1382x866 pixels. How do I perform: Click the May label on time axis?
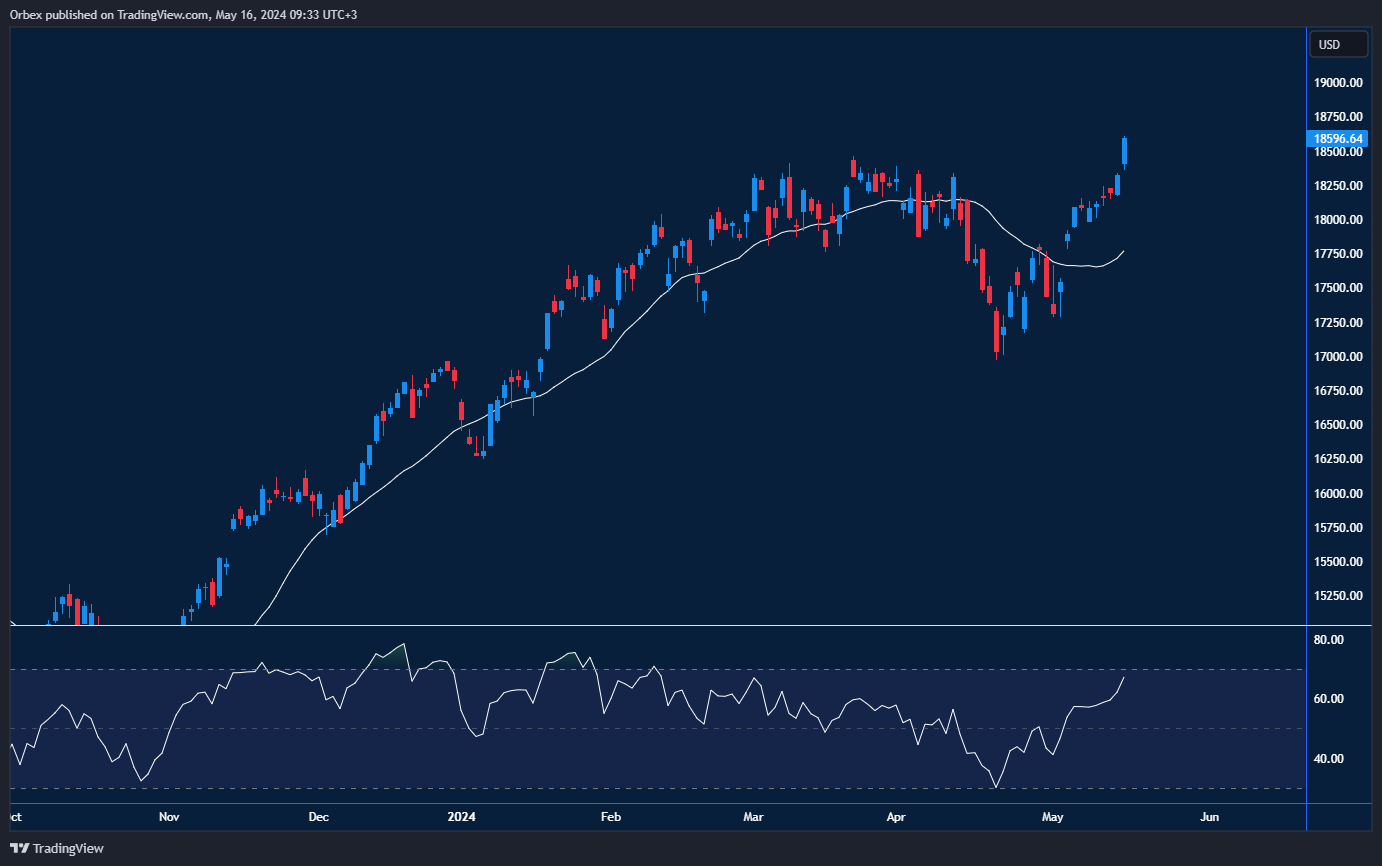point(1052,817)
